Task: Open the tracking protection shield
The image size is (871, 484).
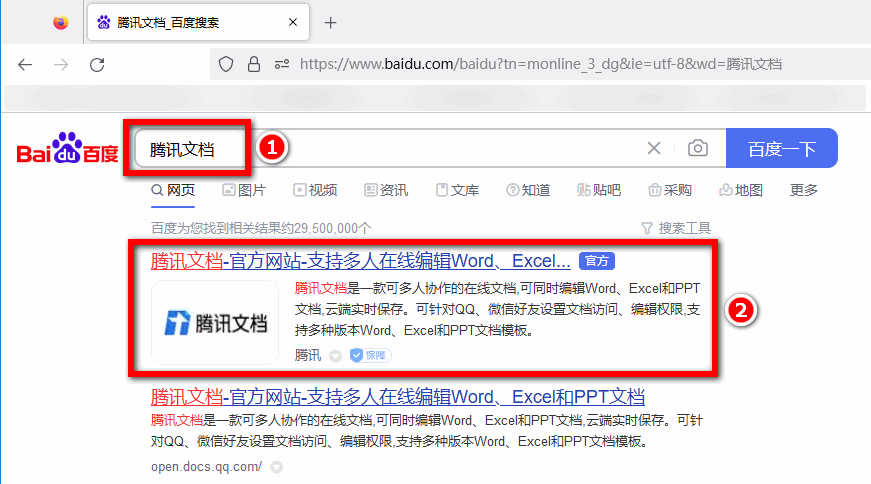Action: [226, 64]
